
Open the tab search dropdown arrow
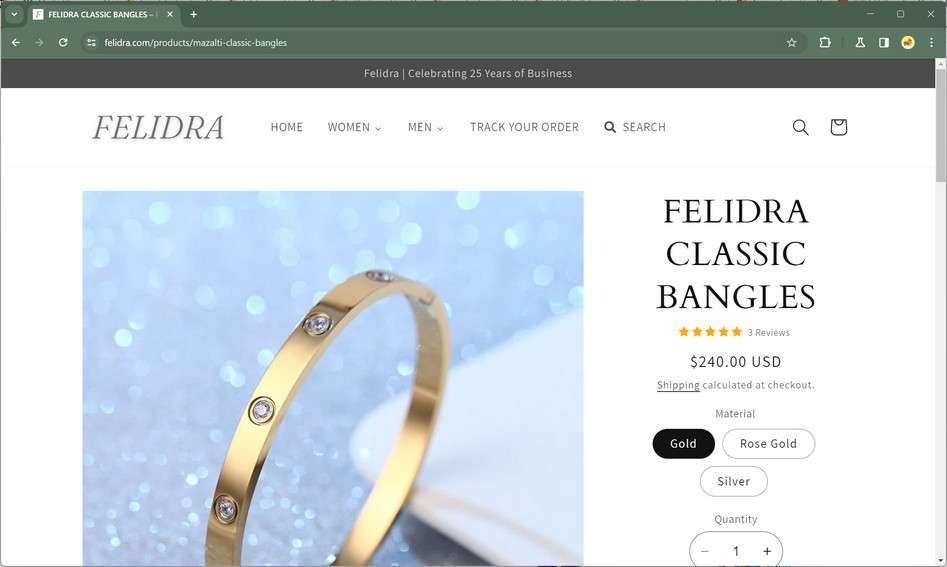click(x=14, y=14)
